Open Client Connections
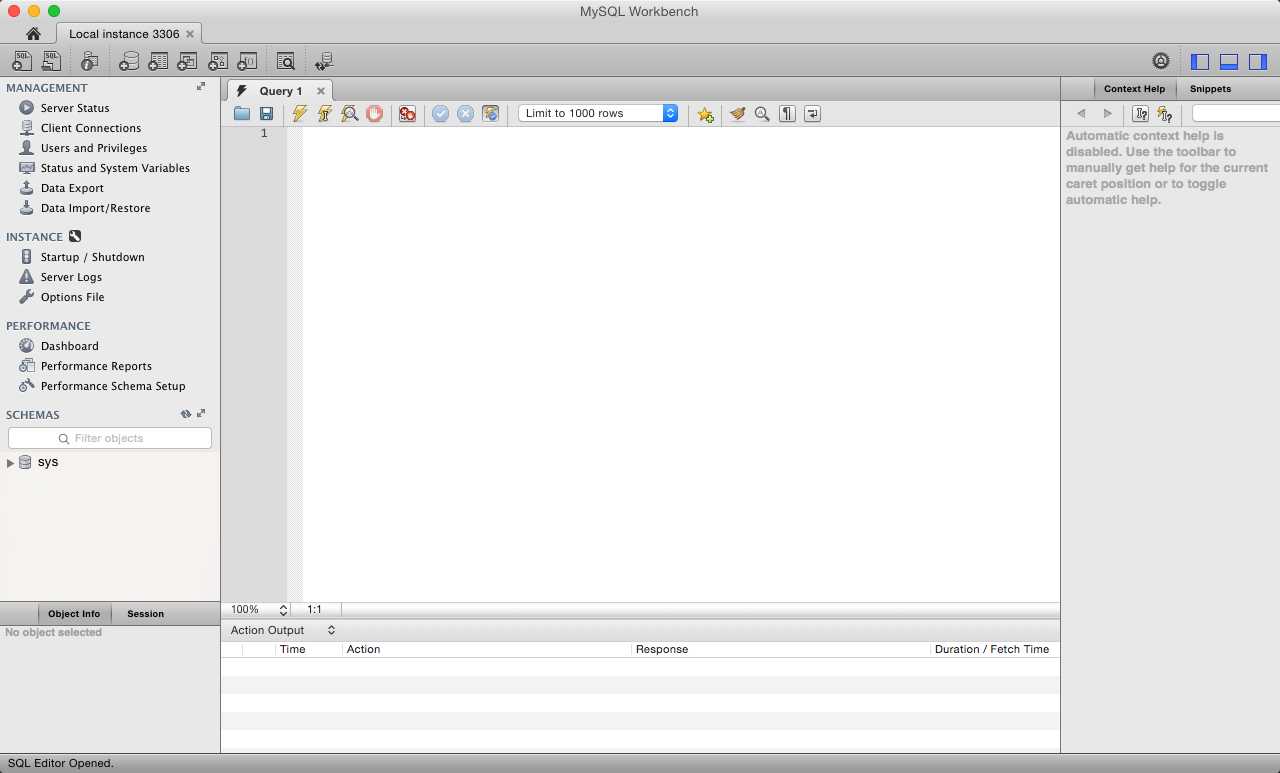The image size is (1280, 773). (x=91, y=128)
